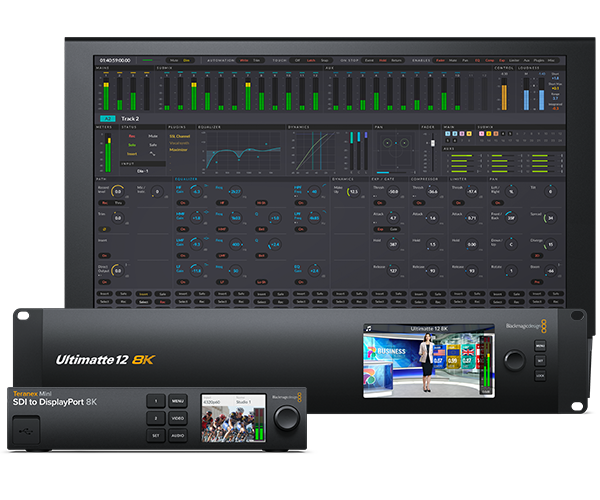Screen dimensions: 600x500
Task: Click the dynamics curve graph
Action: 316,151
